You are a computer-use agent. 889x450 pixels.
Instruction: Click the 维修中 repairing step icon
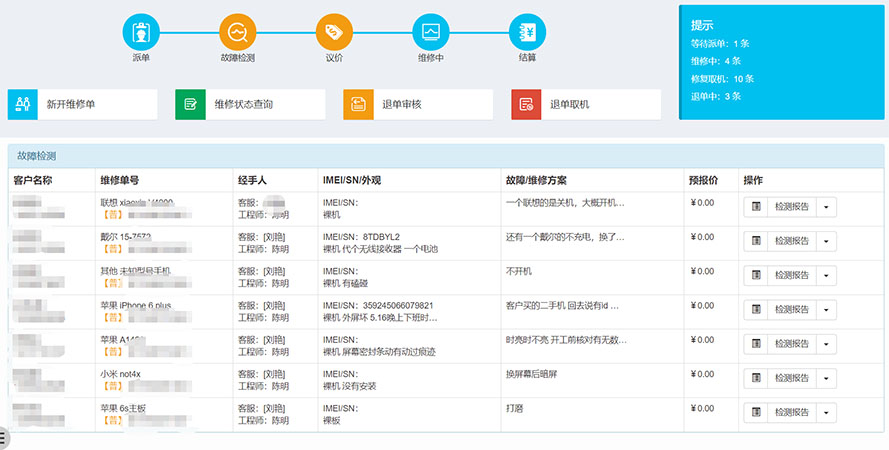tap(430, 32)
